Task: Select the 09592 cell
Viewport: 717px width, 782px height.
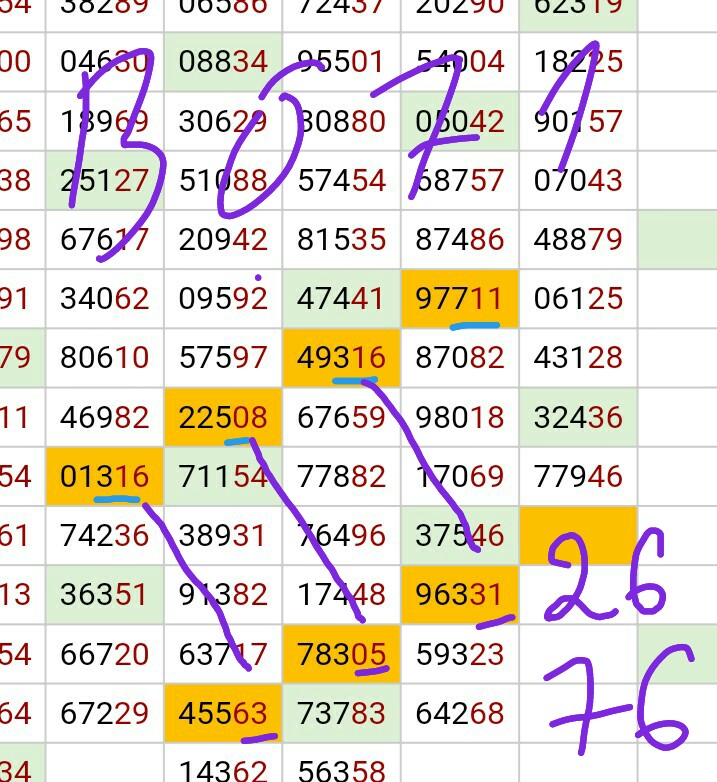Action: (x=223, y=299)
